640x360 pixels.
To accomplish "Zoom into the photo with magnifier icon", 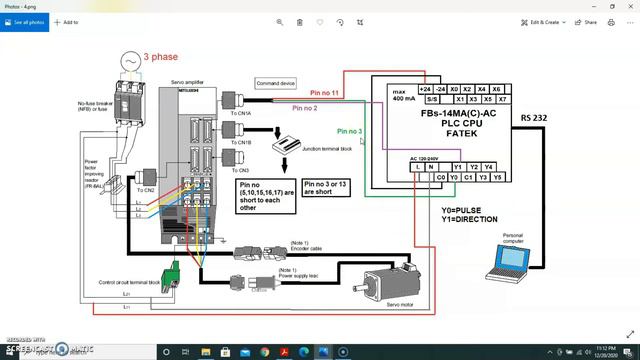I will tap(280, 22).
